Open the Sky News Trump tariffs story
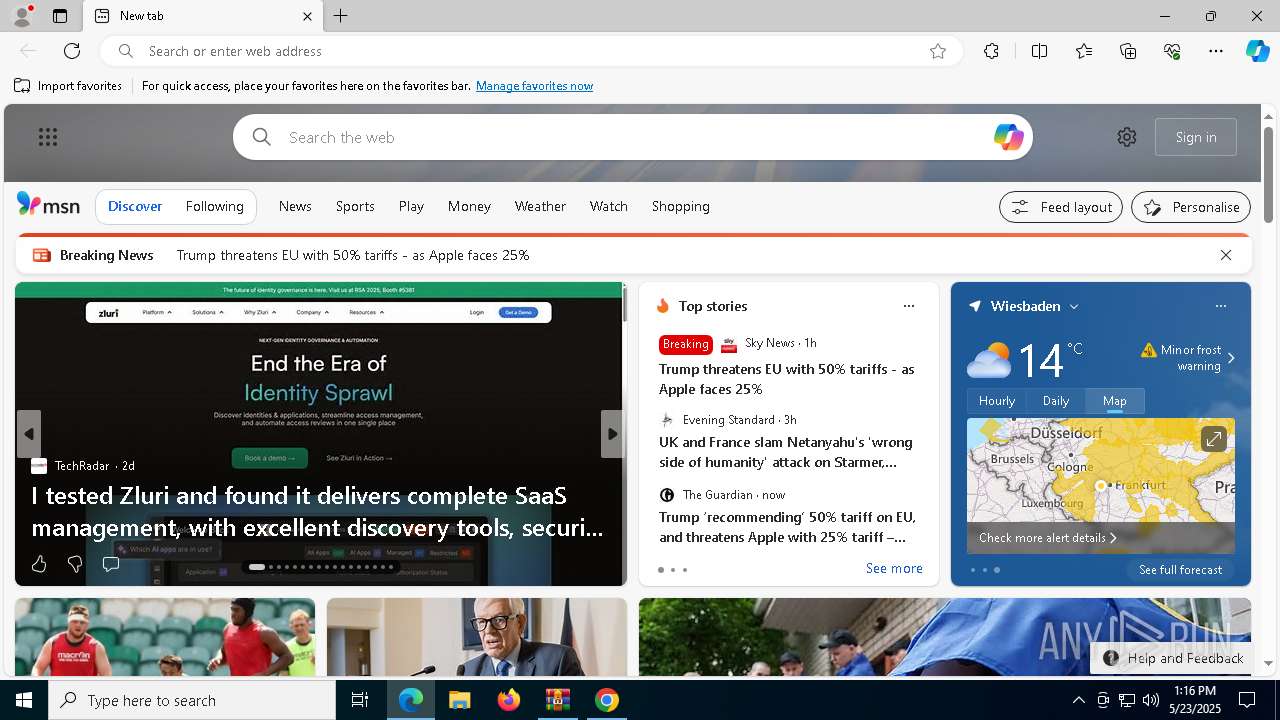Image resolution: width=1280 pixels, height=720 pixels. 787,379
